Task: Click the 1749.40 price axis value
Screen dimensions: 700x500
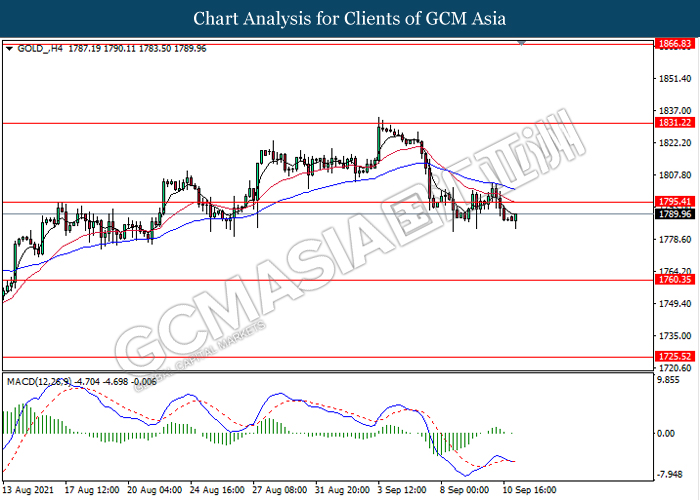Action: click(x=675, y=304)
